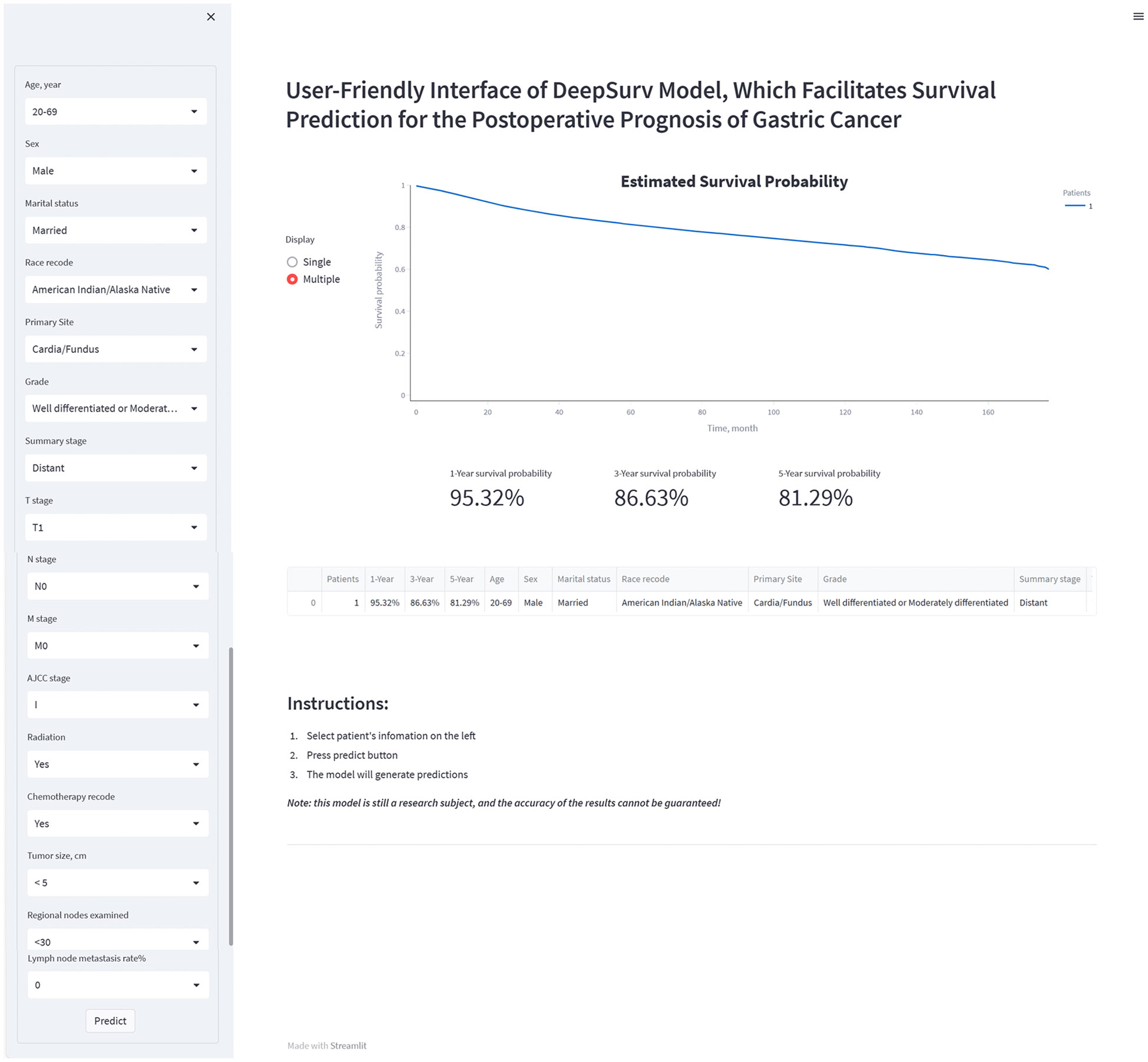Expand the Chemotherapy recode dropdown

[118, 823]
